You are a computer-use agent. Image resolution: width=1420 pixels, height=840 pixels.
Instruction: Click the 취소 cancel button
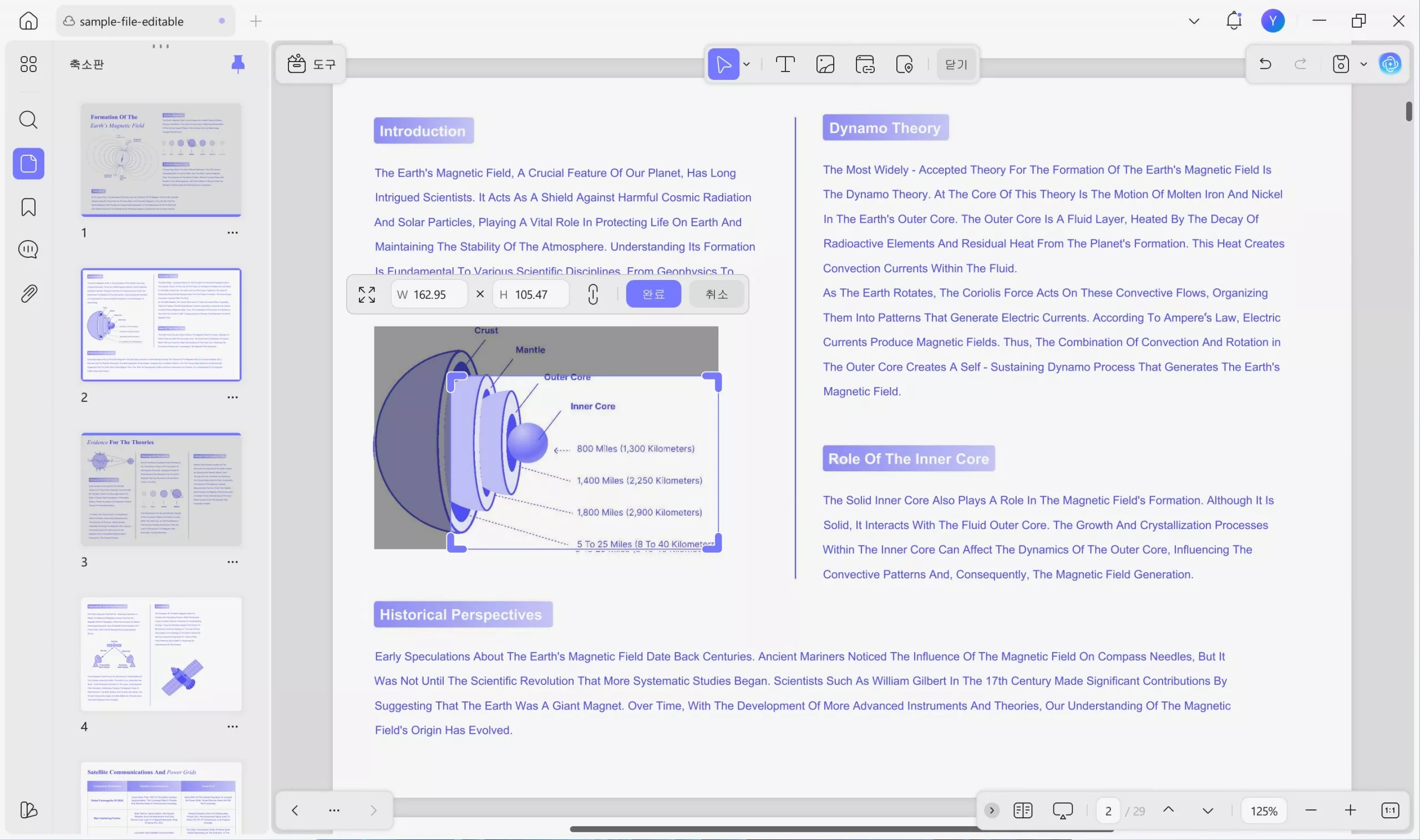pyautogui.click(x=716, y=294)
